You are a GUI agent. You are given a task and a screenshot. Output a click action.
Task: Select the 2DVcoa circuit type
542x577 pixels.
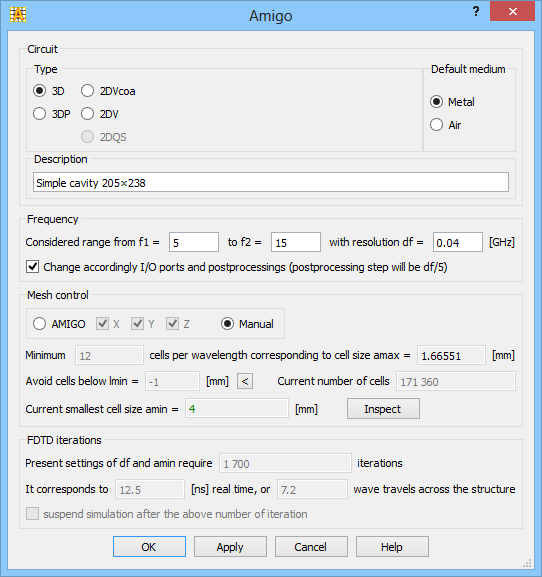(x=87, y=91)
